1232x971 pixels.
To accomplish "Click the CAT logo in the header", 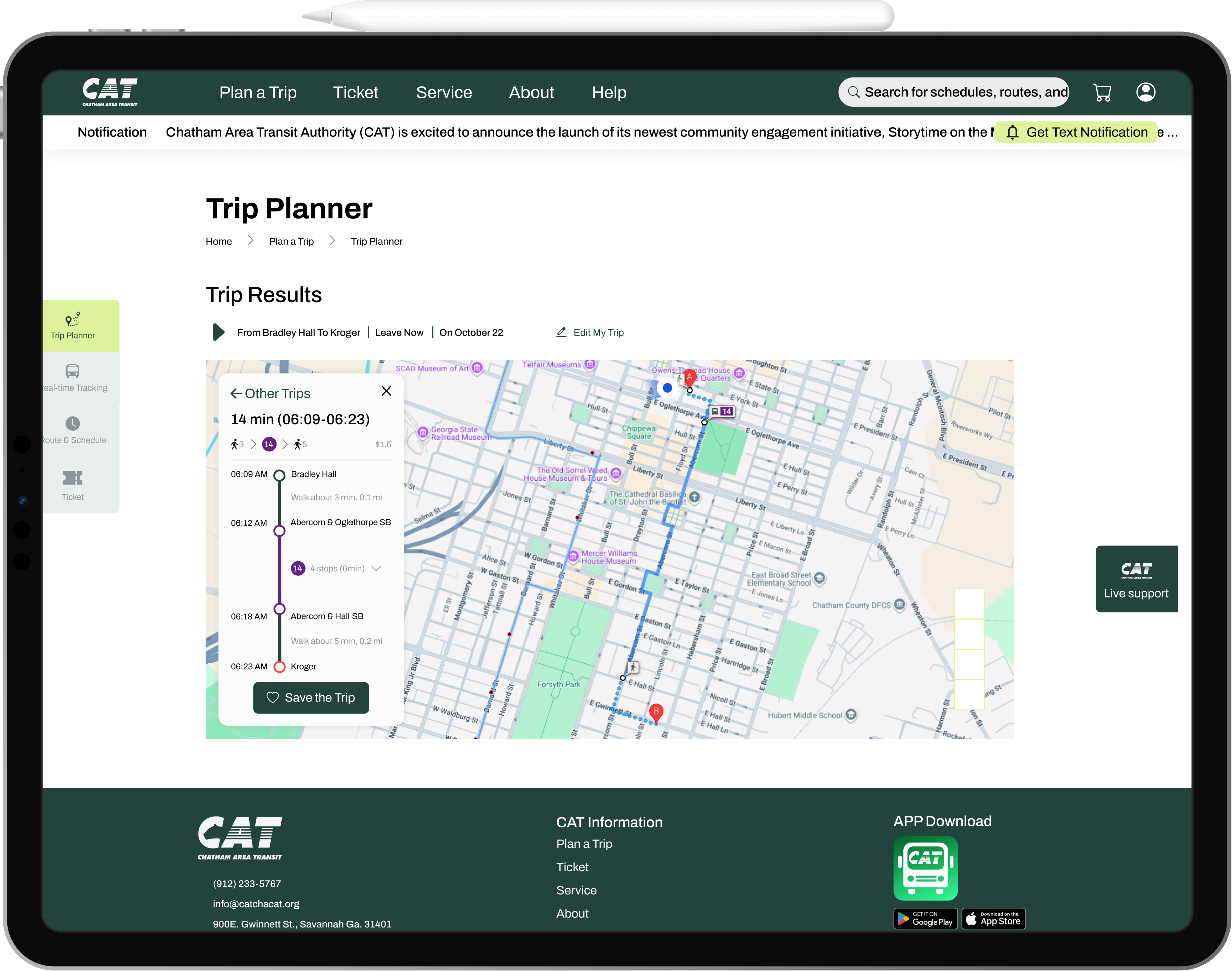I will (110, 92).
